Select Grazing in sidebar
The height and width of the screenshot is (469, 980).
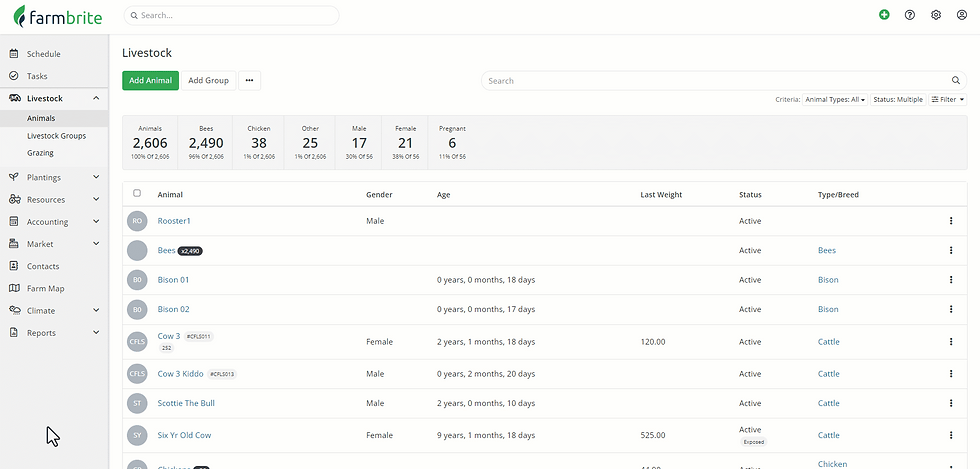click(x=40, y=153)
